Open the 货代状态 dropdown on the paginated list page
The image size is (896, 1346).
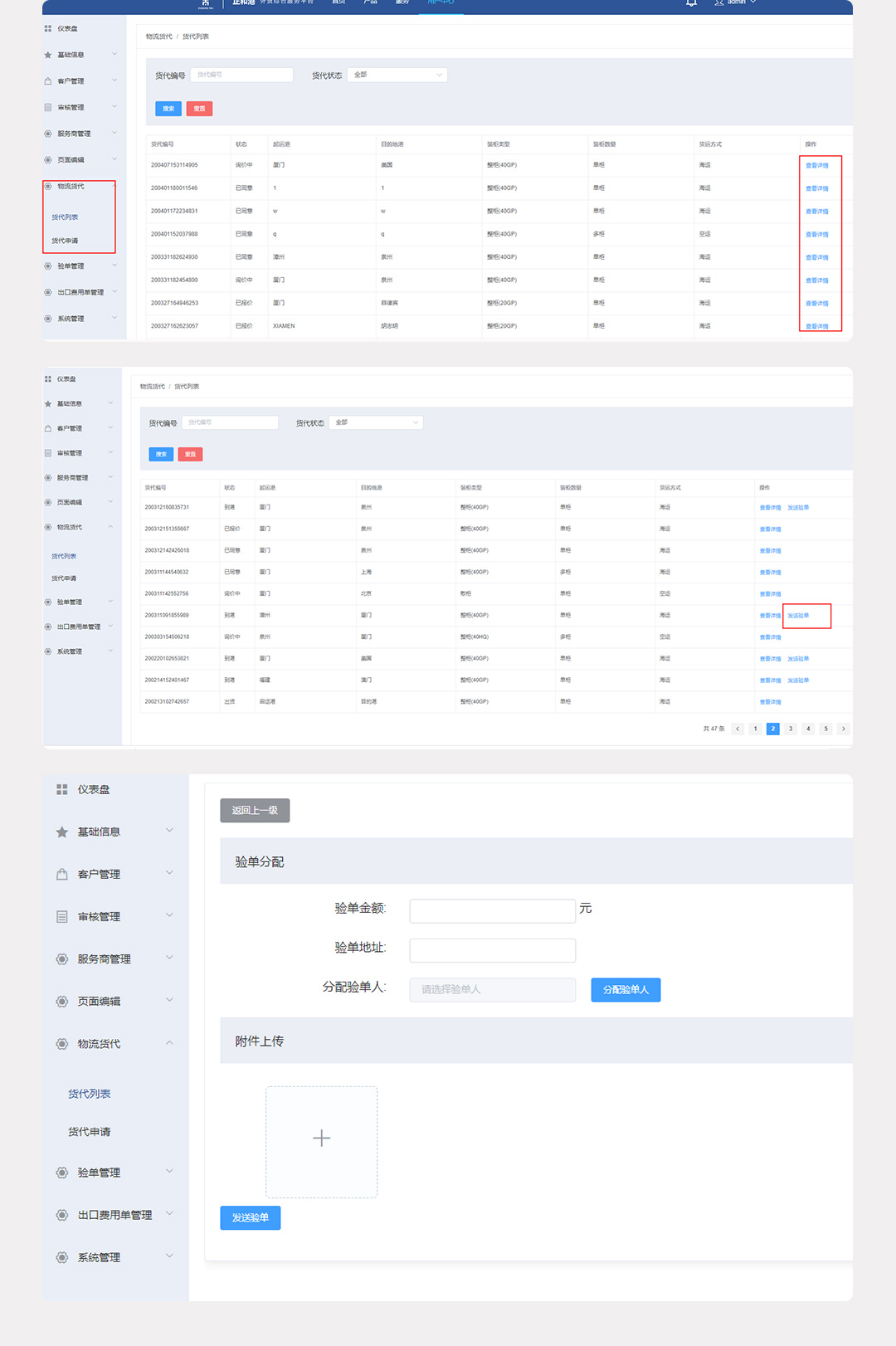coord(375,422)
